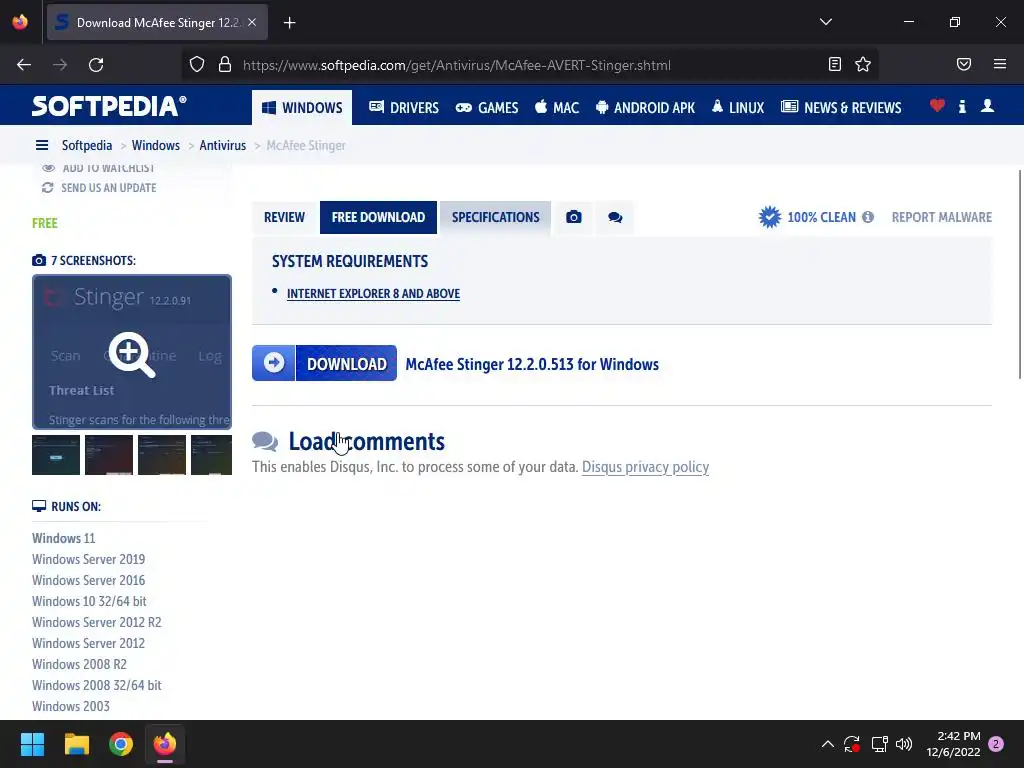Switch to the REVIEW tab
Screen dimensions: 1024x768
point(284,217)
